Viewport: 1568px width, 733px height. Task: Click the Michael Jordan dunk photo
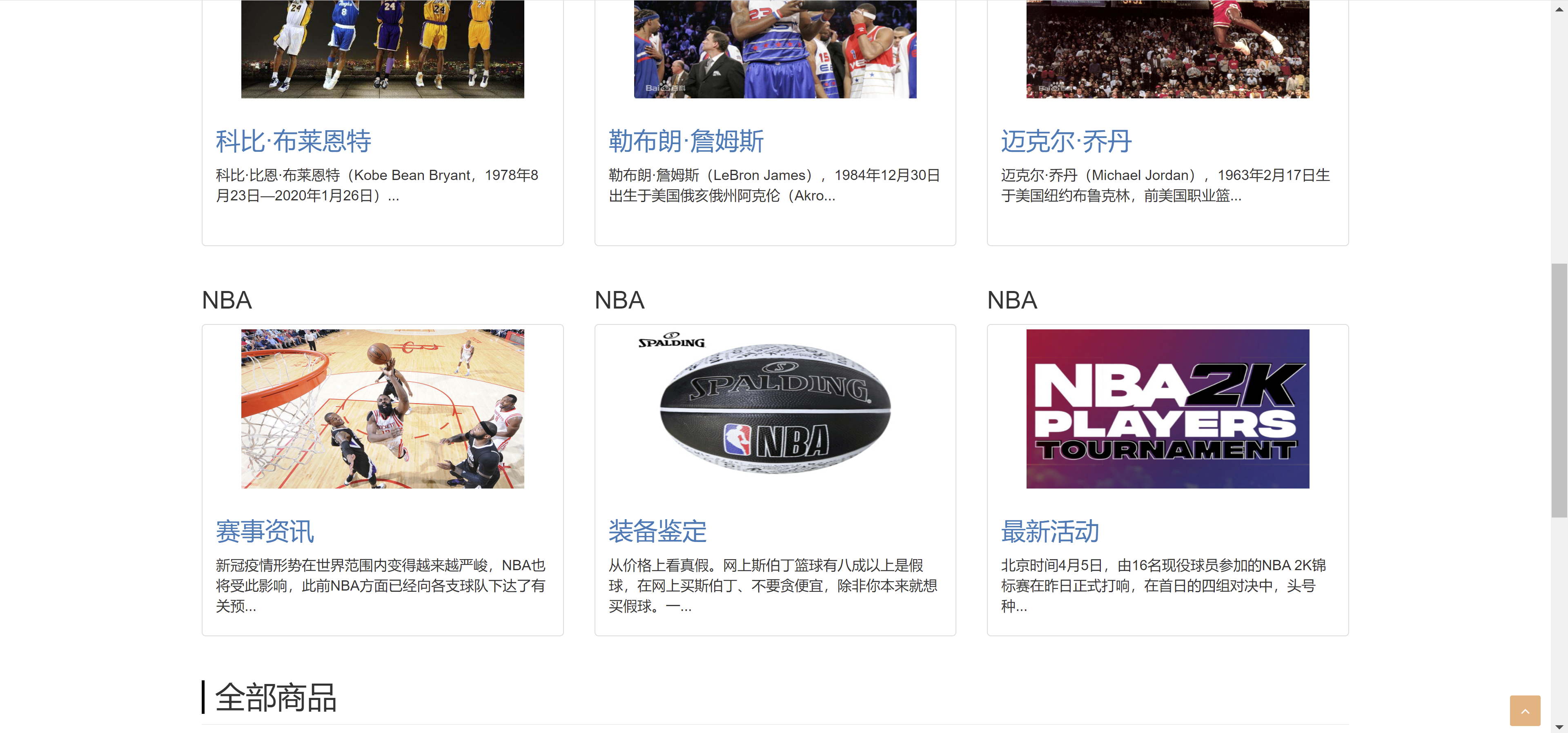click(x=1167, y=49)
